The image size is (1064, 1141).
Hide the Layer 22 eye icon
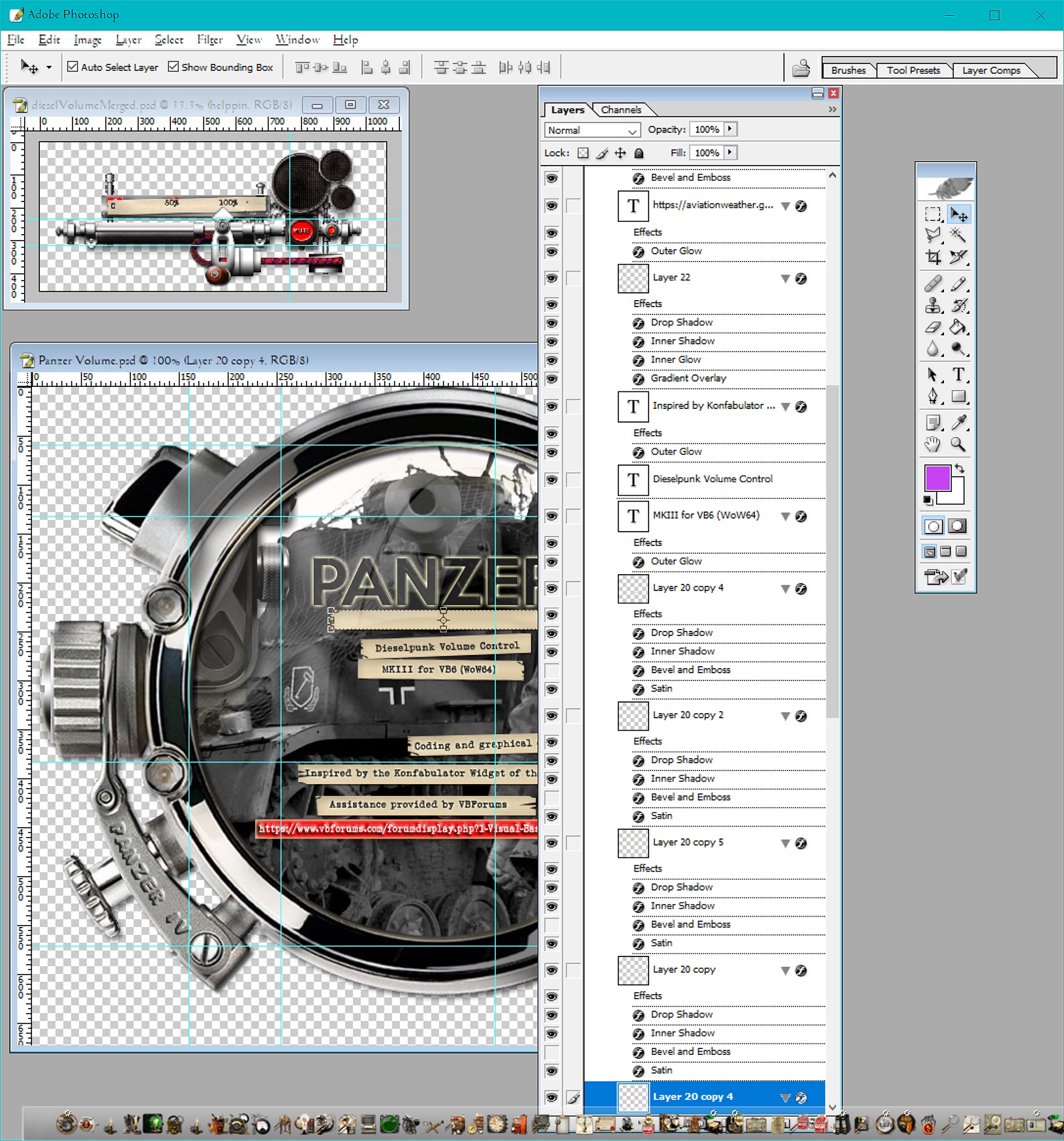coord(552,278)
